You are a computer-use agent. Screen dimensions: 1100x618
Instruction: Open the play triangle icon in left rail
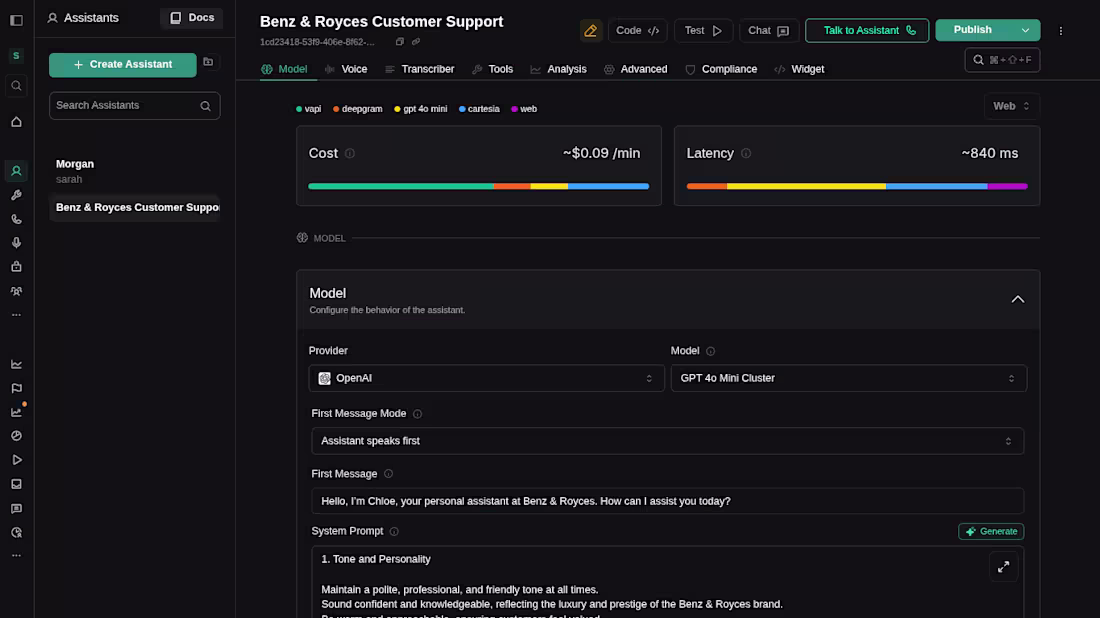pyautogui.click(x=16, y=460)
